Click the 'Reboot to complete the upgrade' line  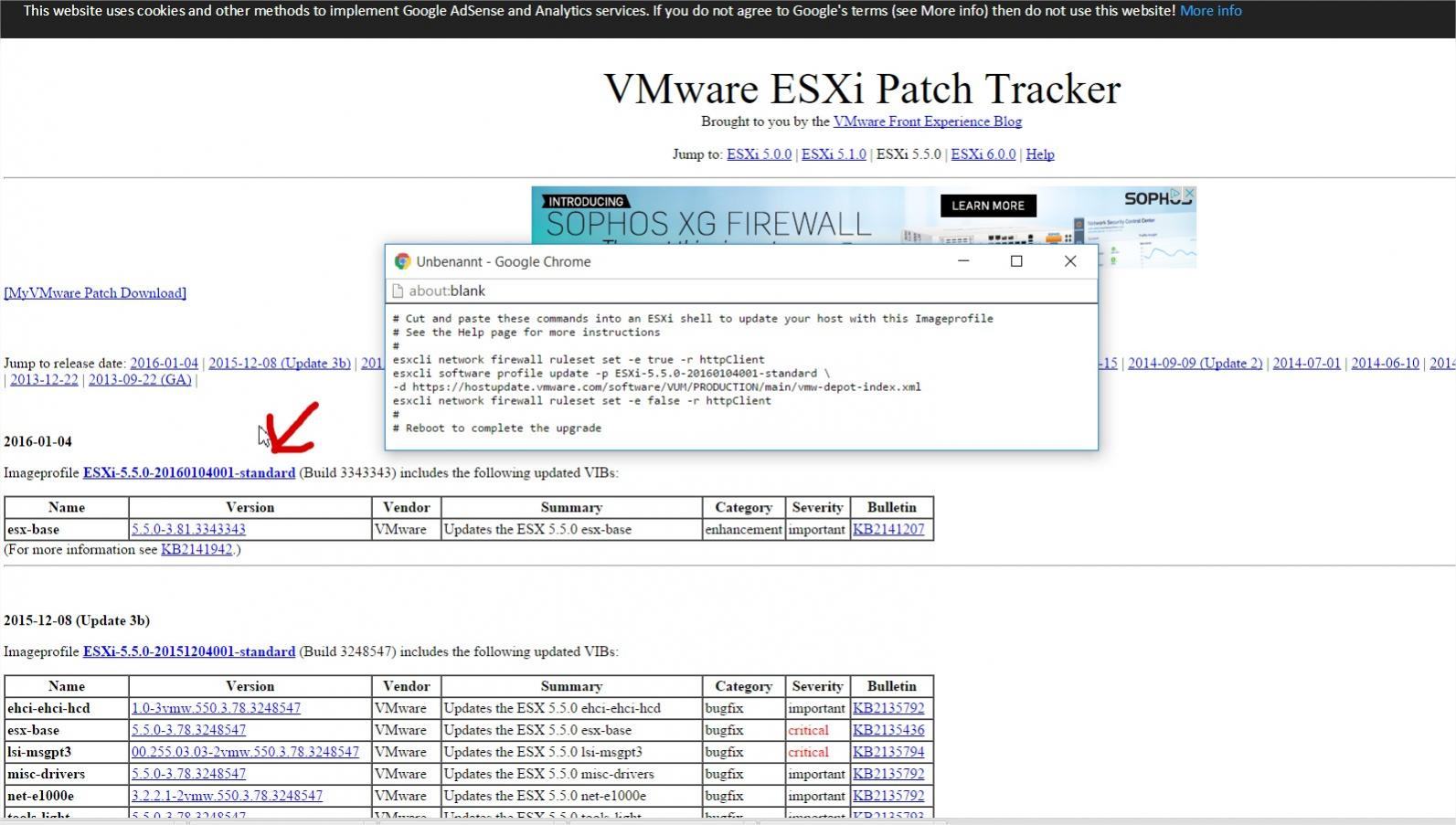497,428
